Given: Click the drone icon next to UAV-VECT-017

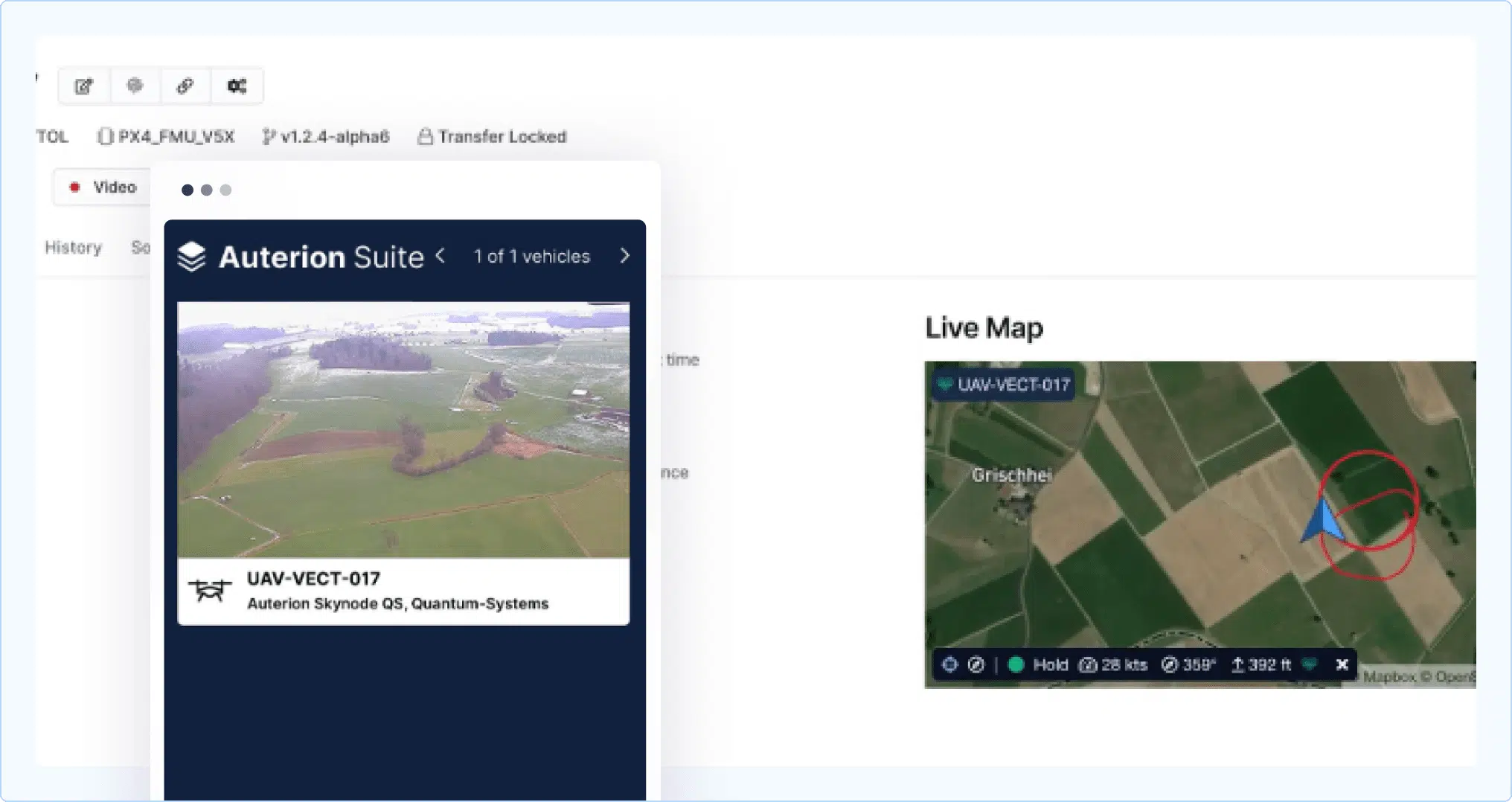Looking at the screenshot, I should (x=210, y=591).
